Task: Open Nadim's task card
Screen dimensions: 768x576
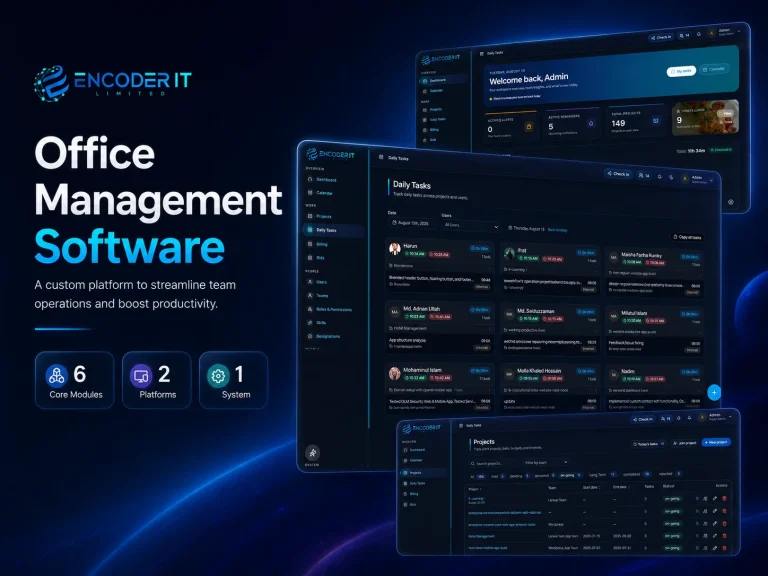Action: click(654, 387)
